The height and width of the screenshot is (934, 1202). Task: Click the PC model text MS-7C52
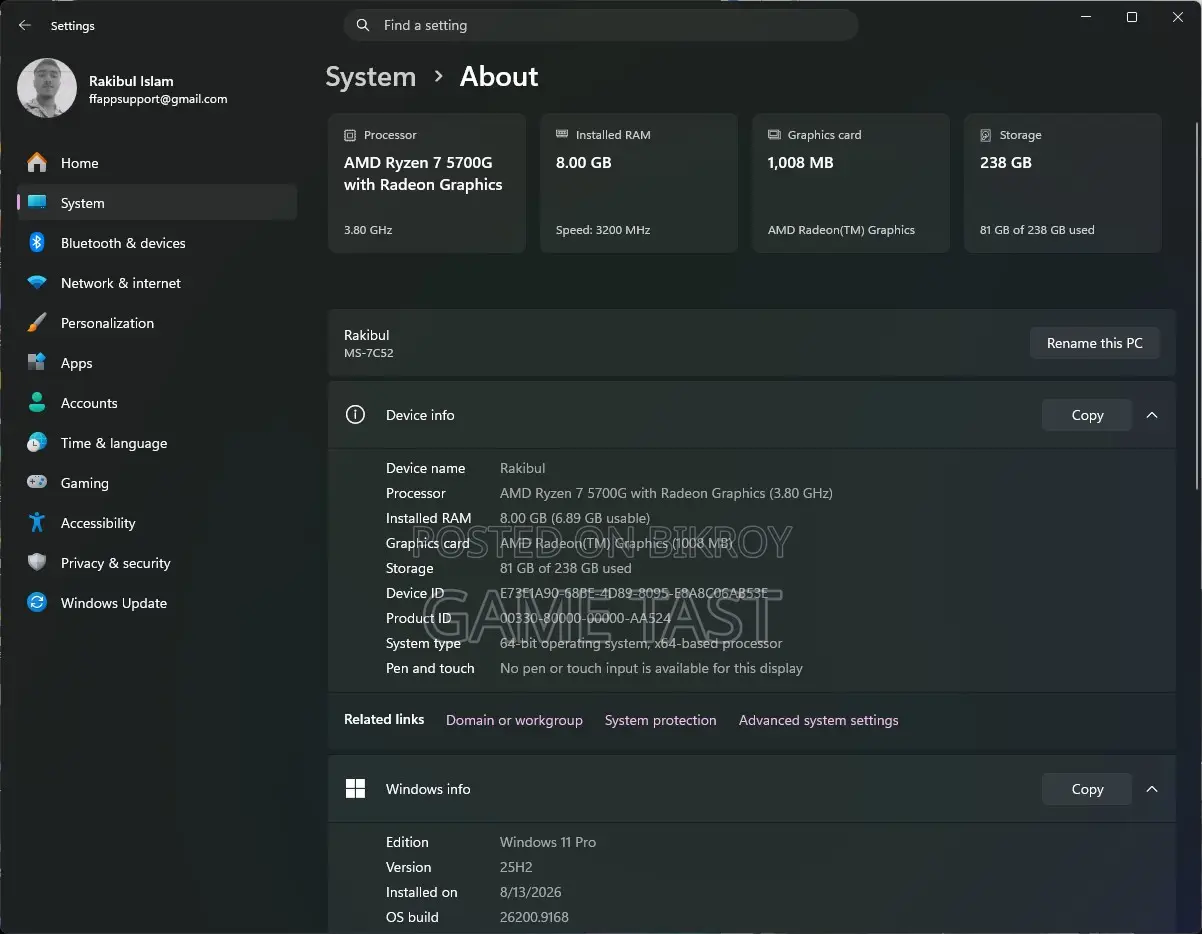point(369,353)
